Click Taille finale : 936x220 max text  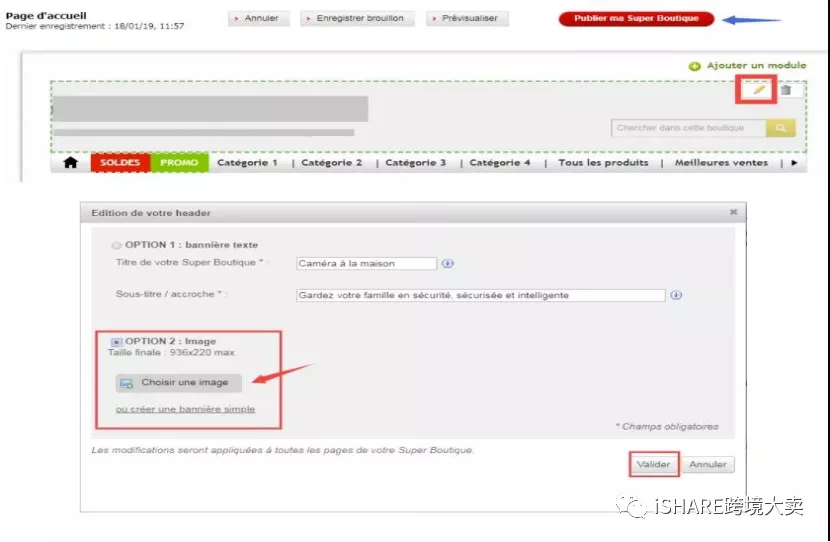171,353
